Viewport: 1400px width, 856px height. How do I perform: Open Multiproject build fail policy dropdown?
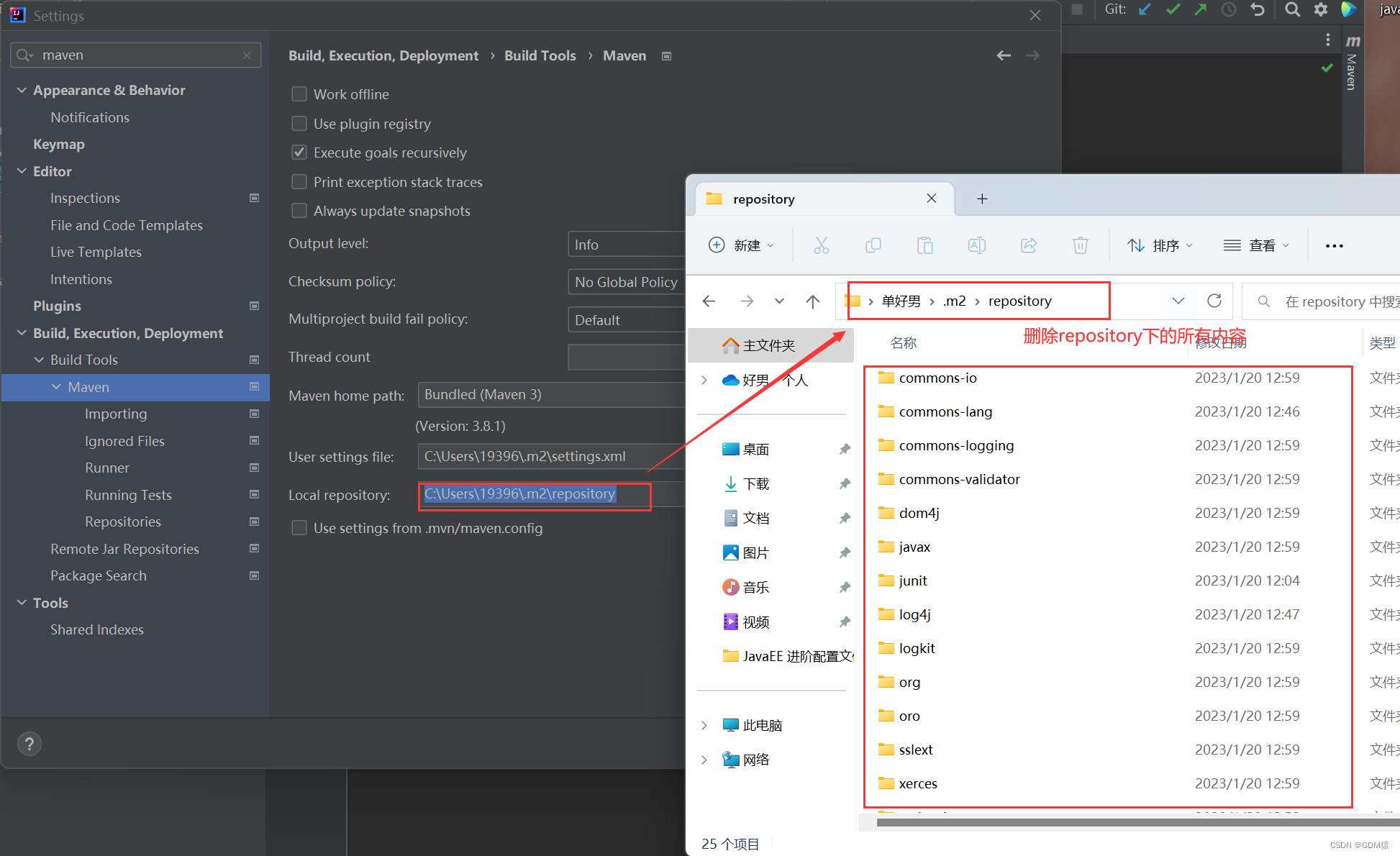coord(626,319)
